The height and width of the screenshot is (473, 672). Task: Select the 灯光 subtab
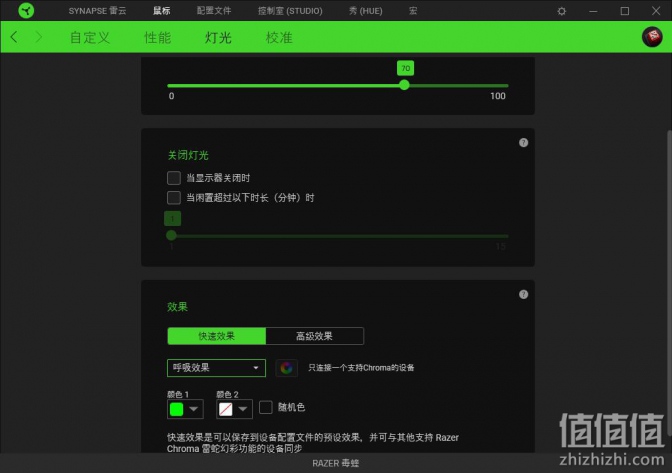pyautogui.click(x=218, y=37)
